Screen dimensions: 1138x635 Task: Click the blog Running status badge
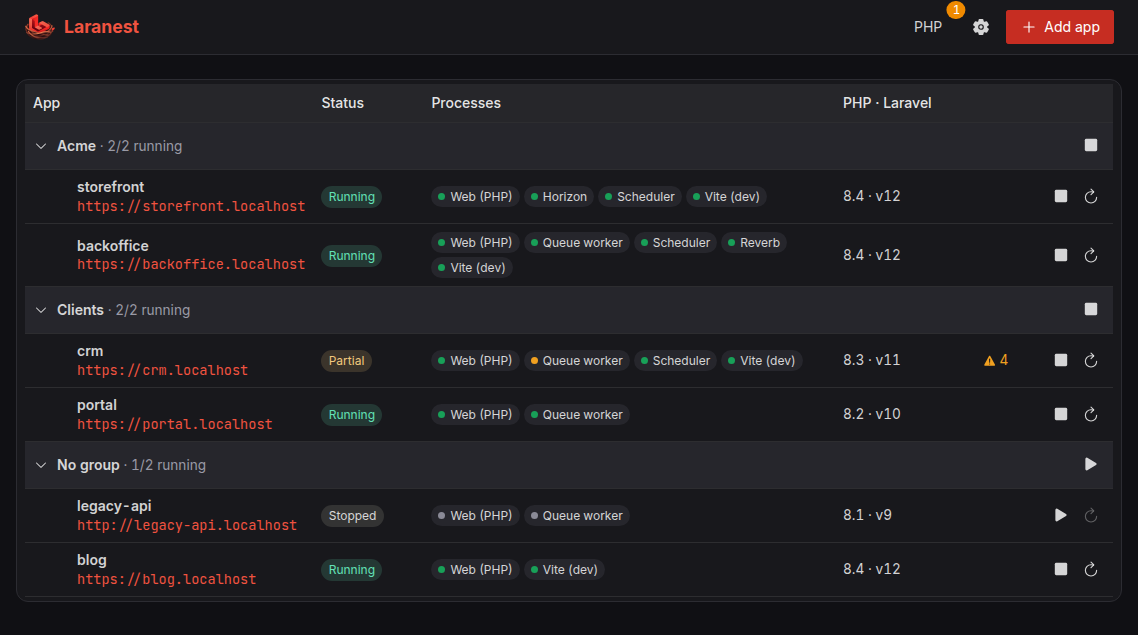coord(351,570)
